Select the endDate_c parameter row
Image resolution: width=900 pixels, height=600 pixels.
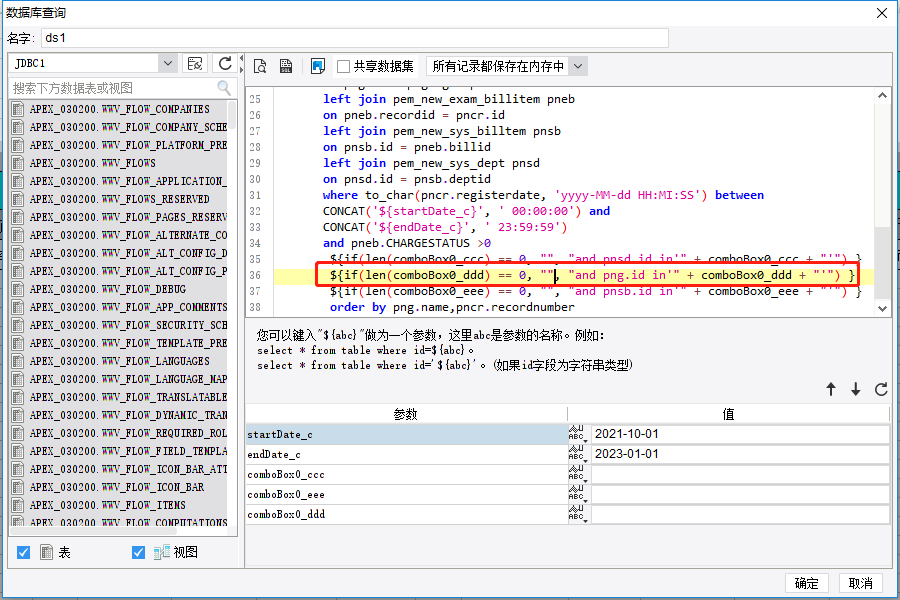[x=406, y=455]
